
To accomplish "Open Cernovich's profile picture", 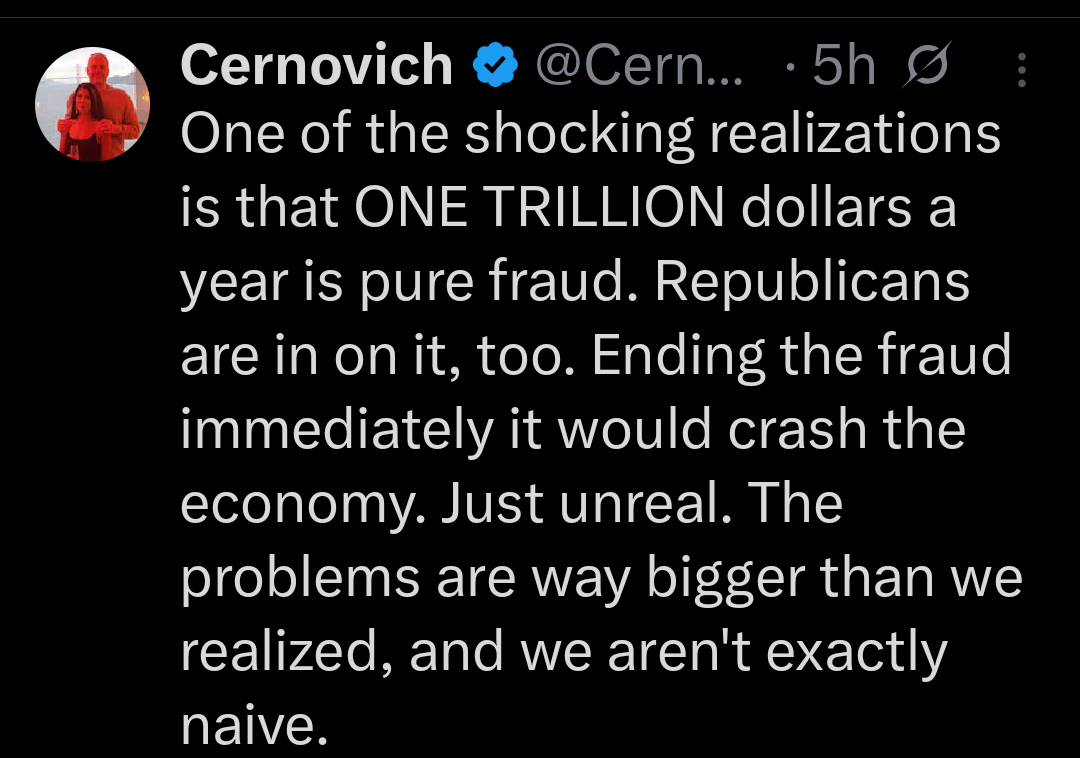I will coord(92,105).
